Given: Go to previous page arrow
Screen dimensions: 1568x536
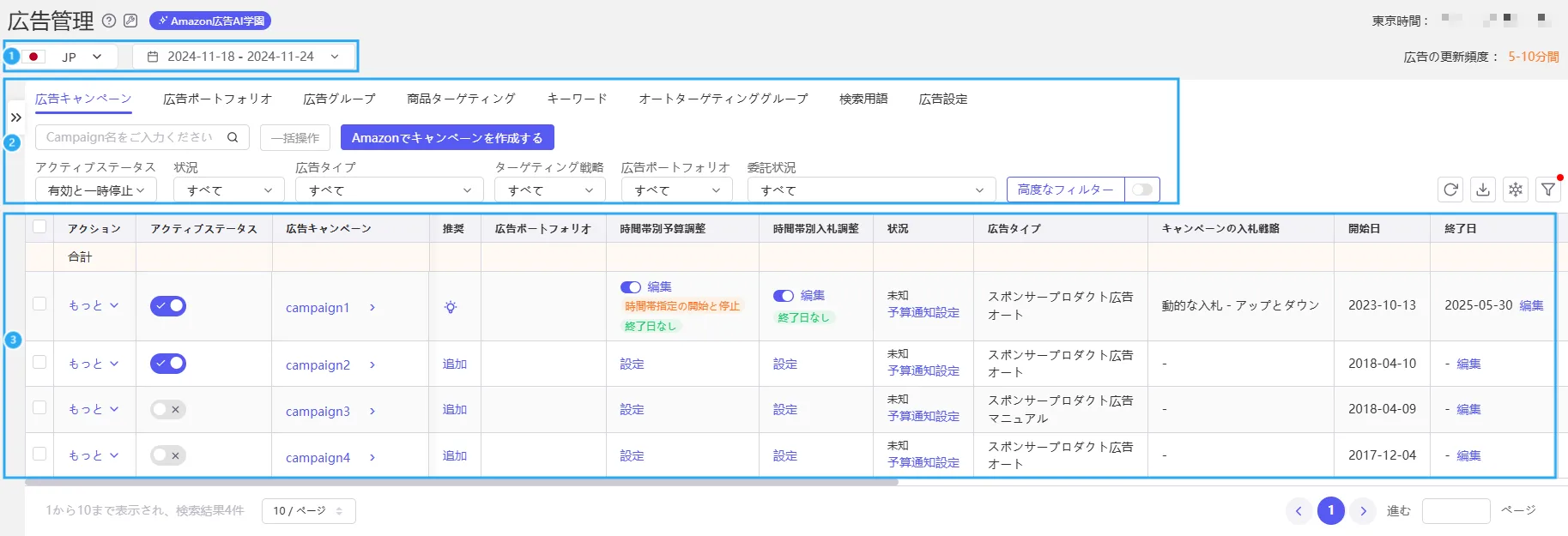Looking at the screenshot, I should tap(1299, 511).
